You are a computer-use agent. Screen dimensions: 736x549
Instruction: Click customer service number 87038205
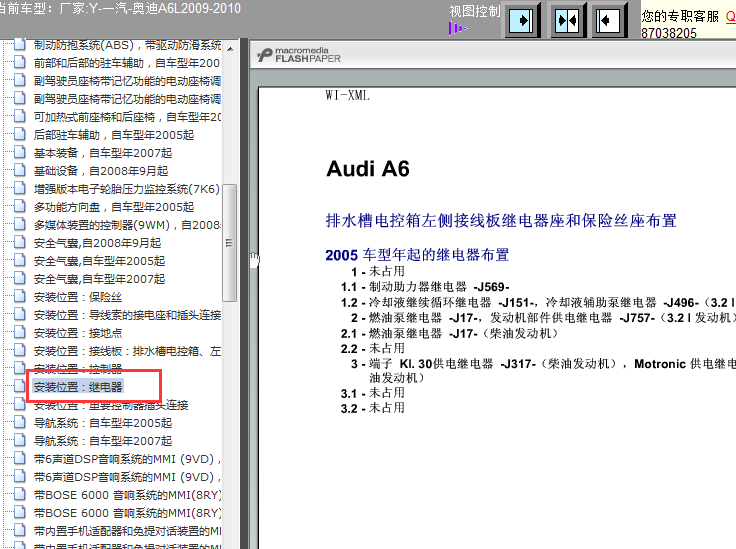[x=668, y=33]
